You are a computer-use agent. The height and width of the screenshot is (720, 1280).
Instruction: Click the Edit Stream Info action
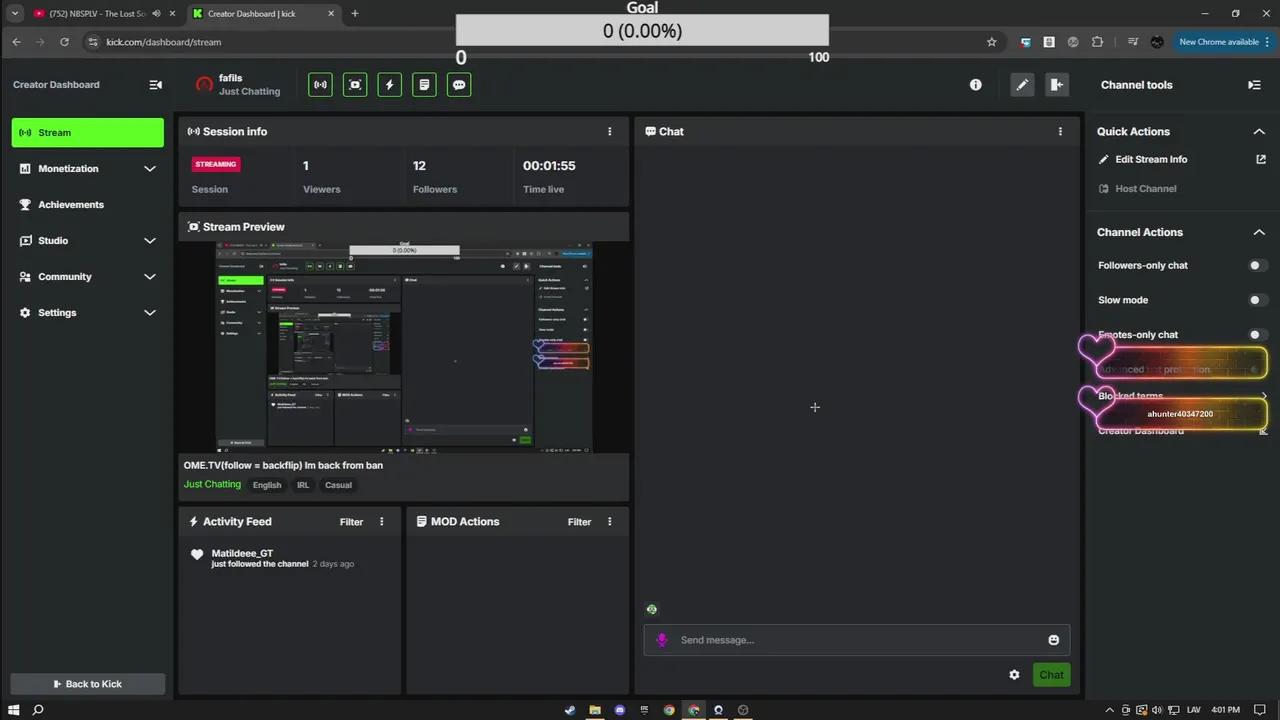pyautogui.click(x=1151, y=159)
